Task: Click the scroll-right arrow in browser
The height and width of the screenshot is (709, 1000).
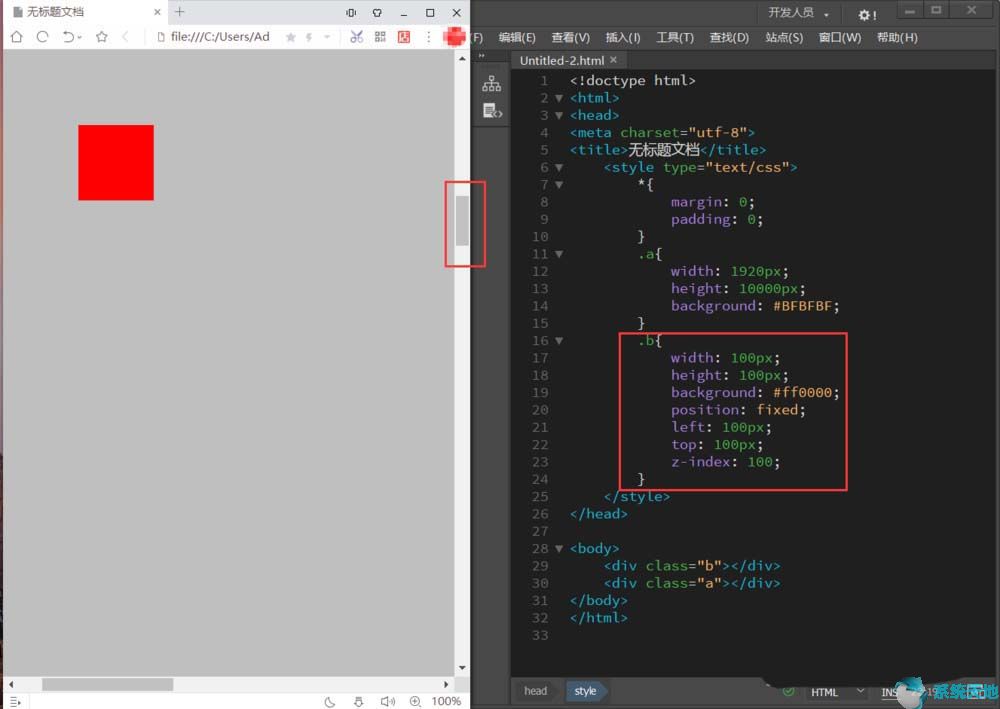Action: pos(446,684)
